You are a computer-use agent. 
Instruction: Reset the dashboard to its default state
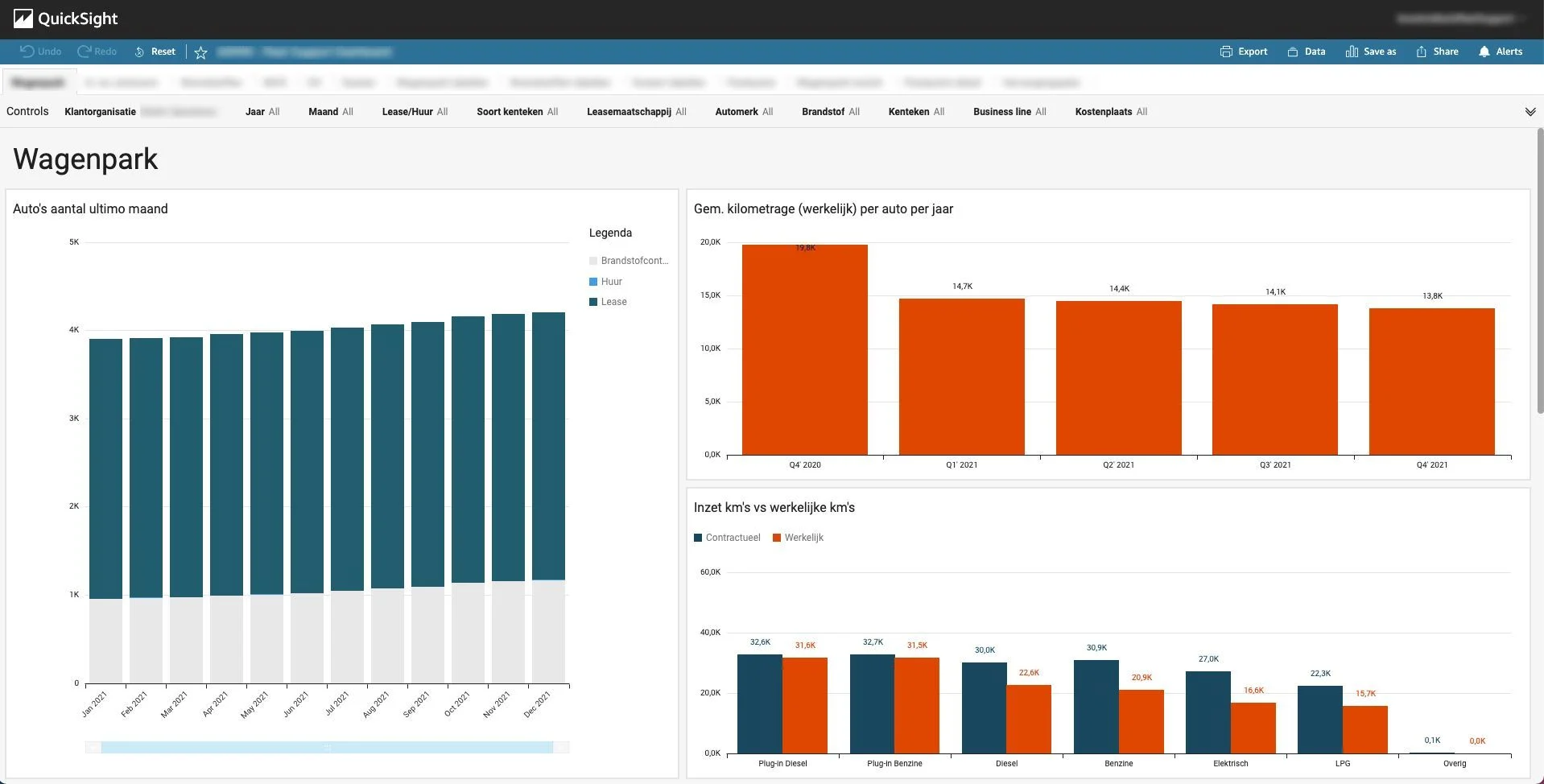155,52
